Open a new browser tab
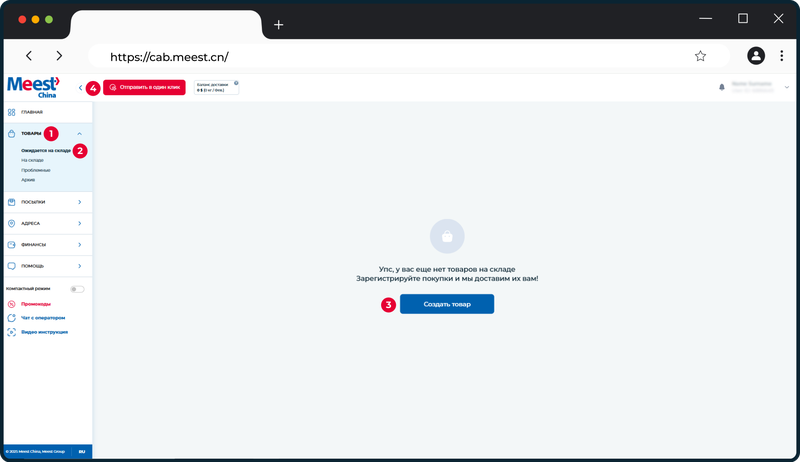 (x=278, y=24)
